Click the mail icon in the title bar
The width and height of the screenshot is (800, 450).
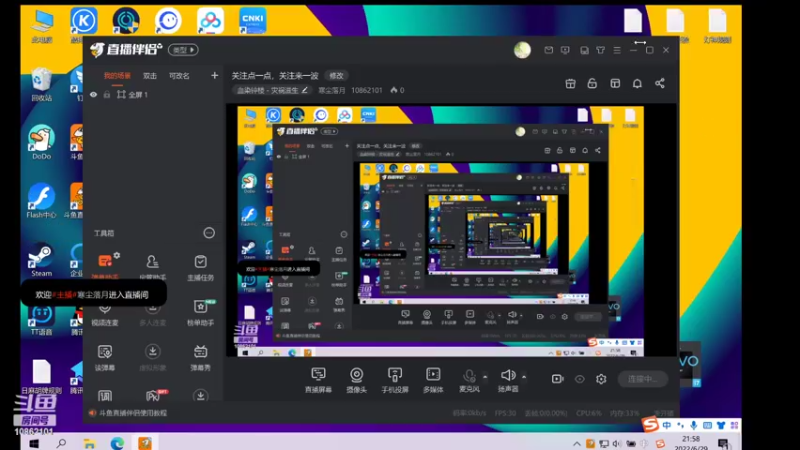[548, 50]
